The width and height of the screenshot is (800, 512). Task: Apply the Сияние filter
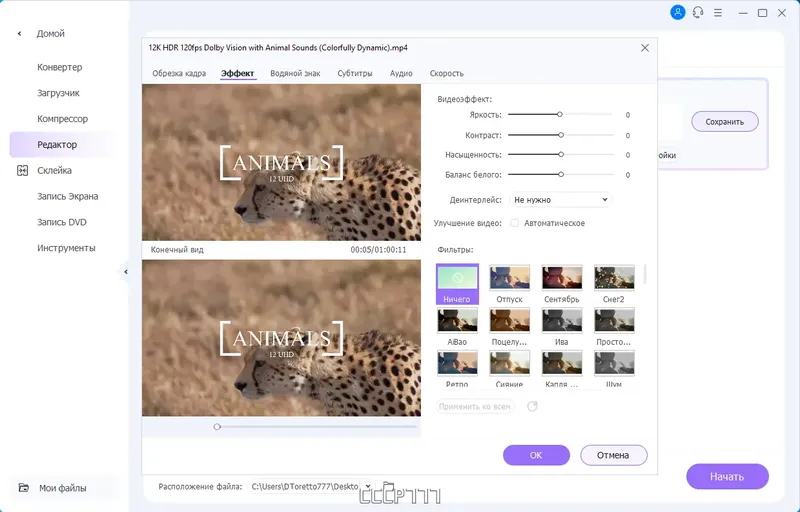point(510,369)
